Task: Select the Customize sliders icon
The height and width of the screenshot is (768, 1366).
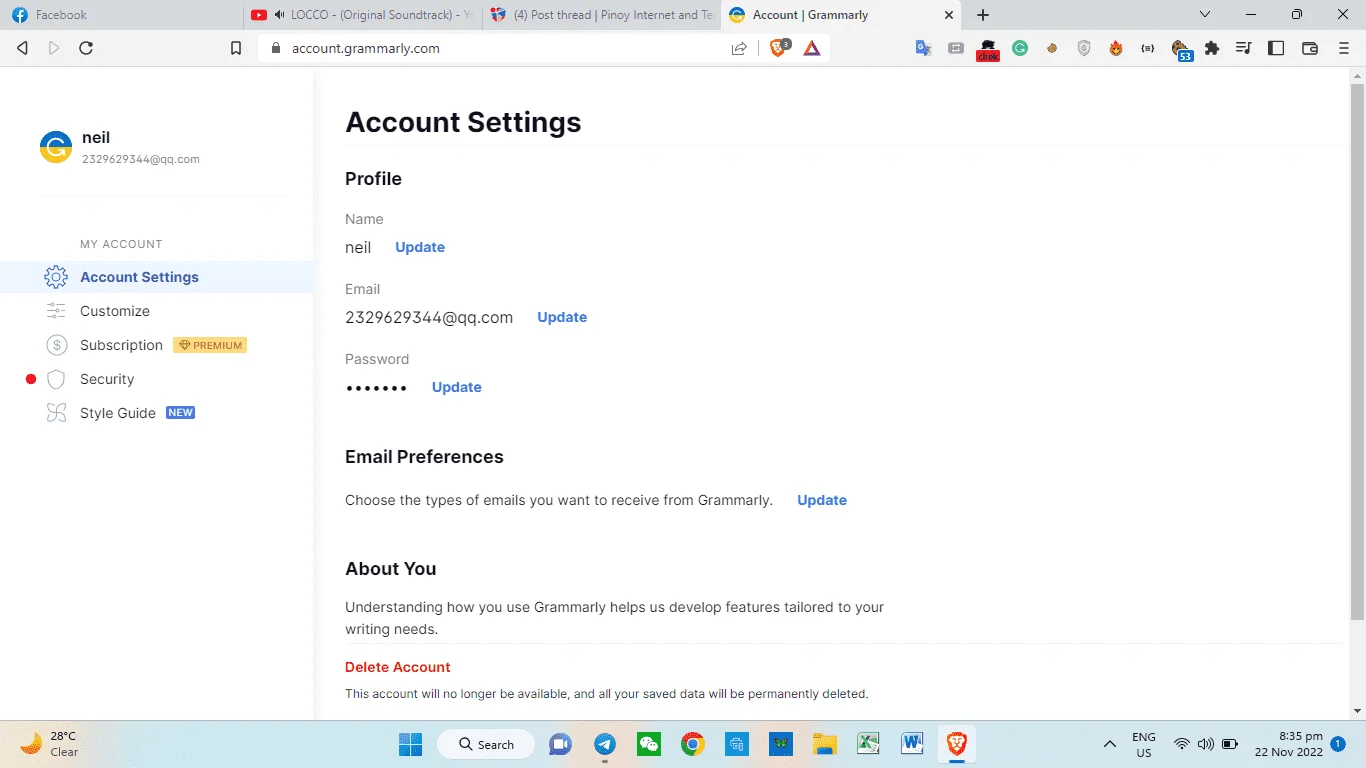Action: 56,311
